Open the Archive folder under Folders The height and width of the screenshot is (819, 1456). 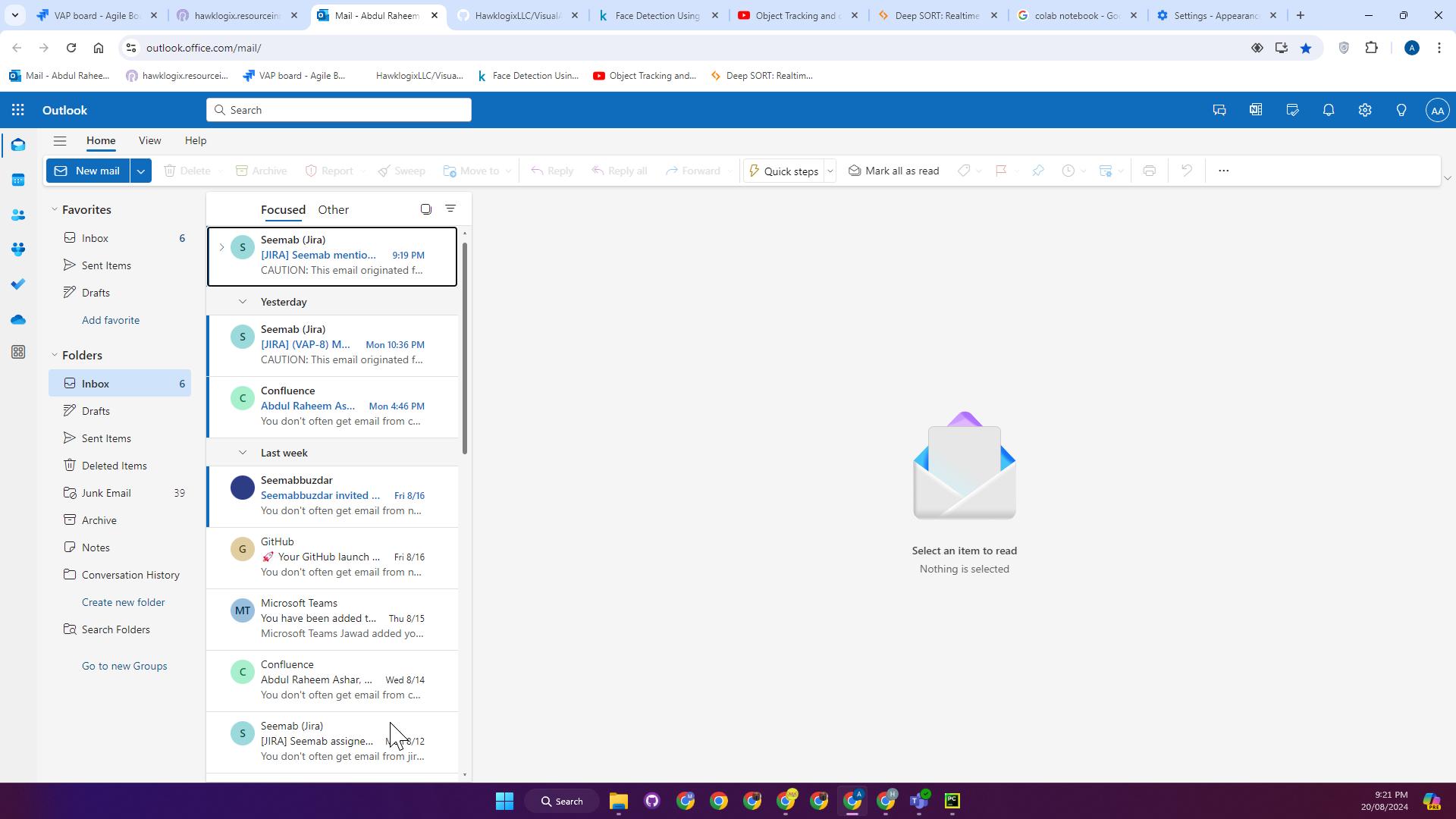pyautogui.click(x=120, y=520)
